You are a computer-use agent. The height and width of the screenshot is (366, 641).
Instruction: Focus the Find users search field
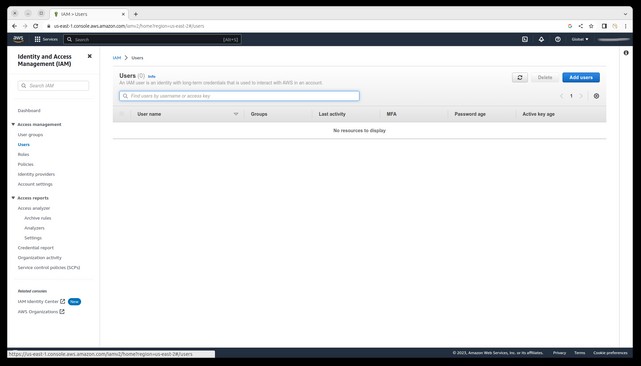pos(240,96)
